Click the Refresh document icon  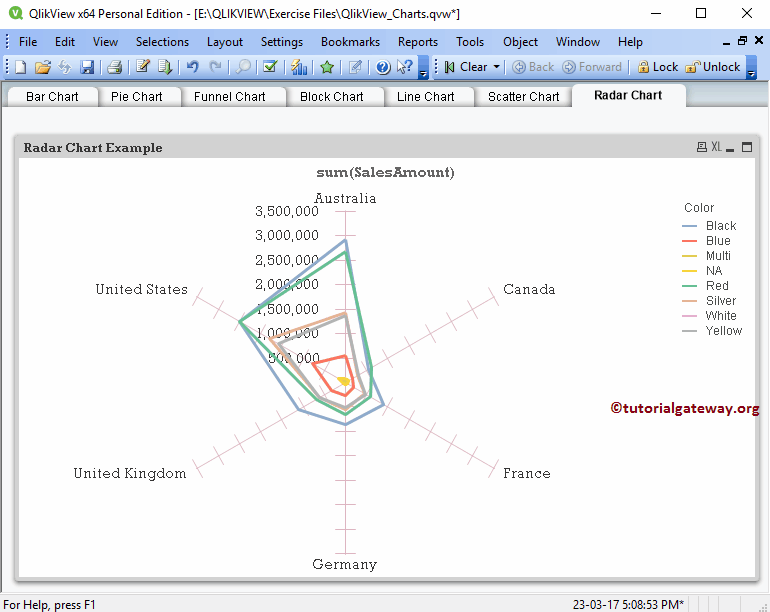65,67
